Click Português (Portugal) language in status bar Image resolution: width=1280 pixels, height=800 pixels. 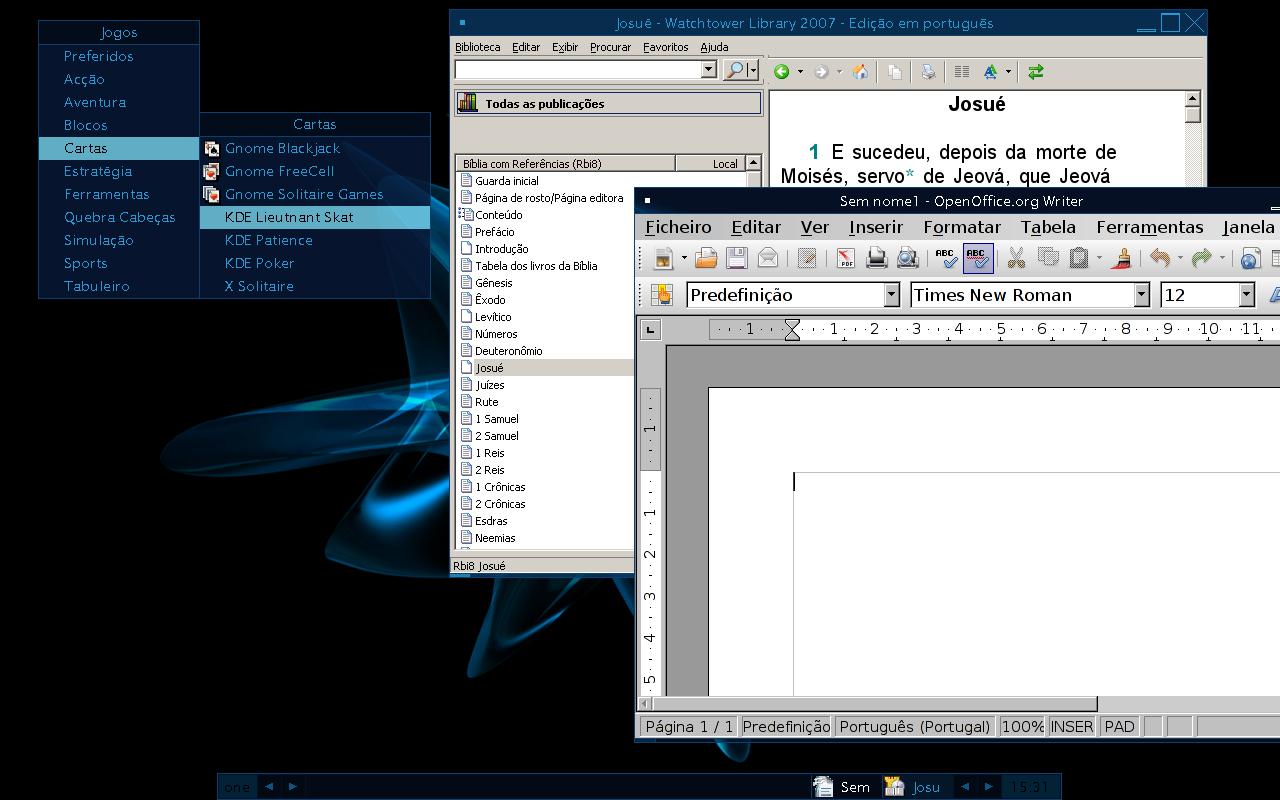(915, 727)
